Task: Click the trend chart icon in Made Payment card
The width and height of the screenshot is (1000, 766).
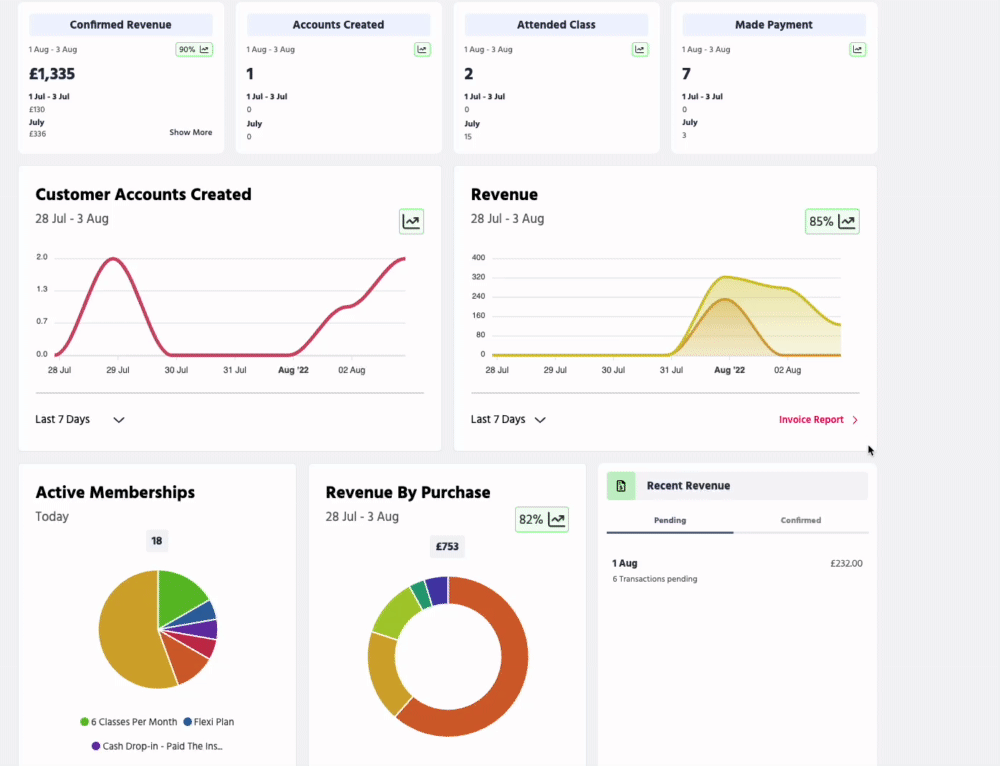Action: click(x=857, y=49)
